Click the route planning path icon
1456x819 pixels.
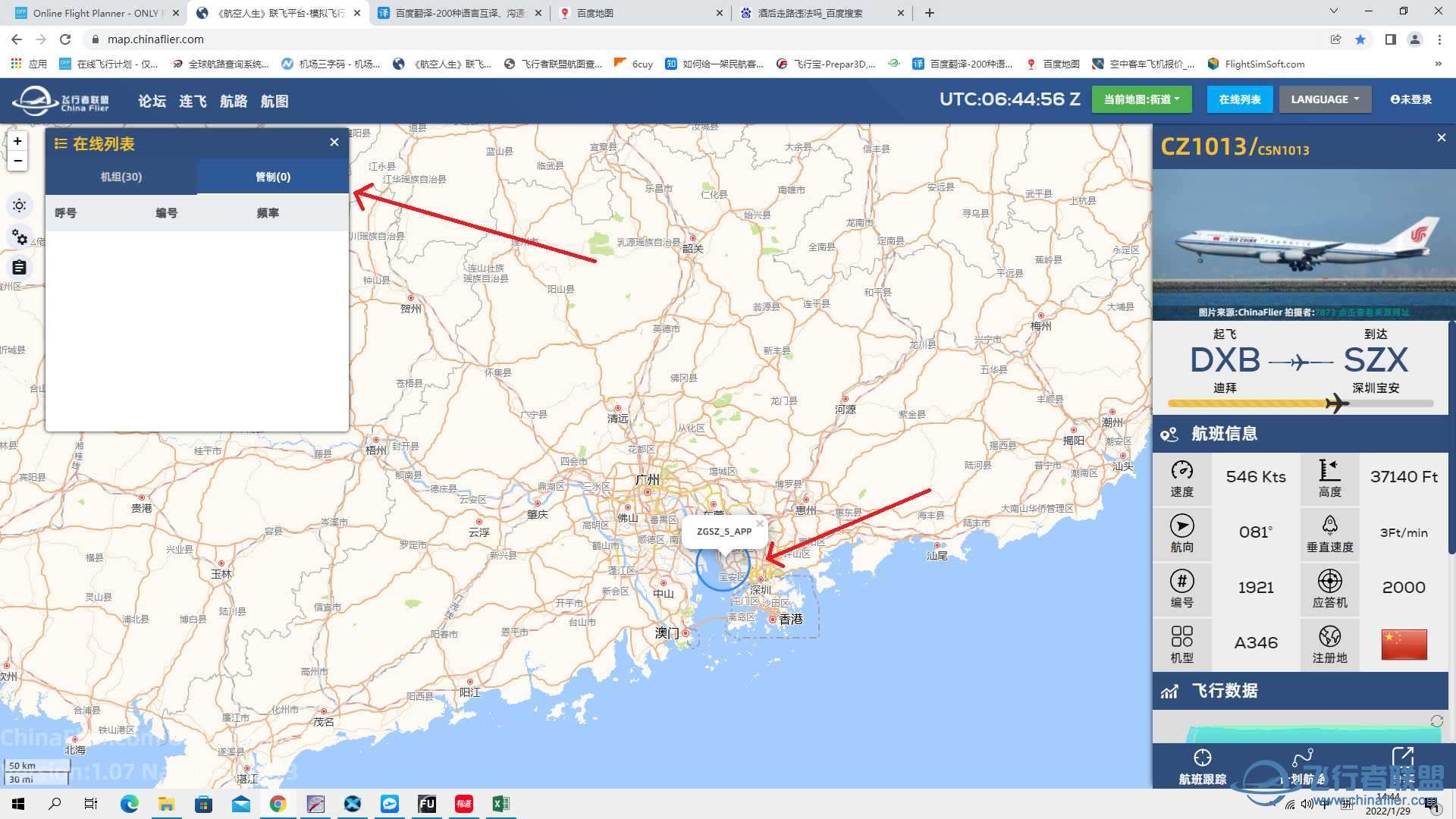(1303, 758)
